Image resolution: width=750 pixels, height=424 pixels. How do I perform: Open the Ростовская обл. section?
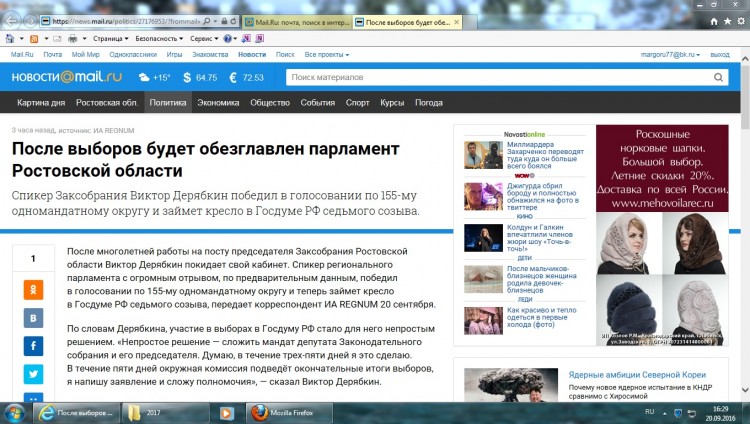(107, 102)
